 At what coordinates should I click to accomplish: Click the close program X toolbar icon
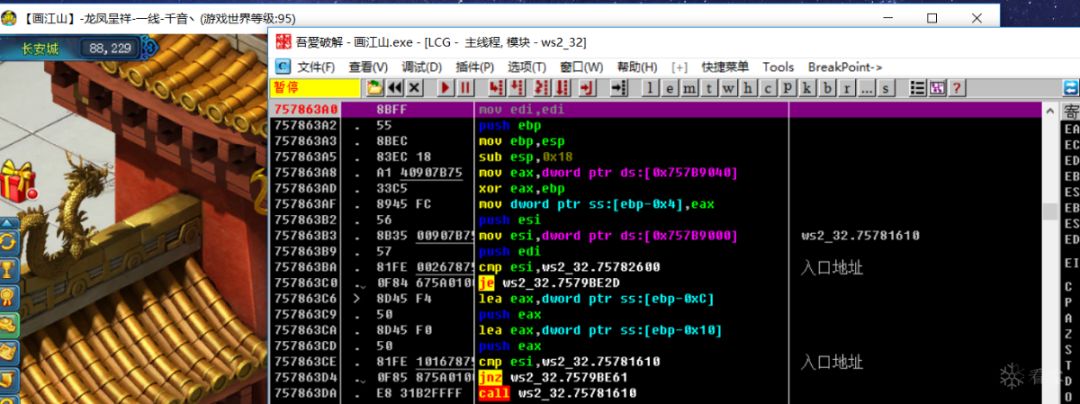414,88
